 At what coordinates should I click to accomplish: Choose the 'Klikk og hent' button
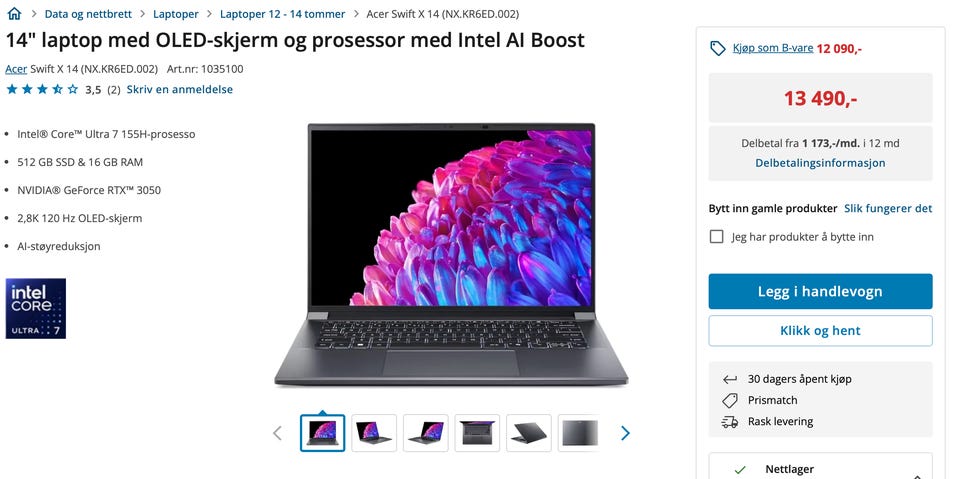click(x=820, y=331)
